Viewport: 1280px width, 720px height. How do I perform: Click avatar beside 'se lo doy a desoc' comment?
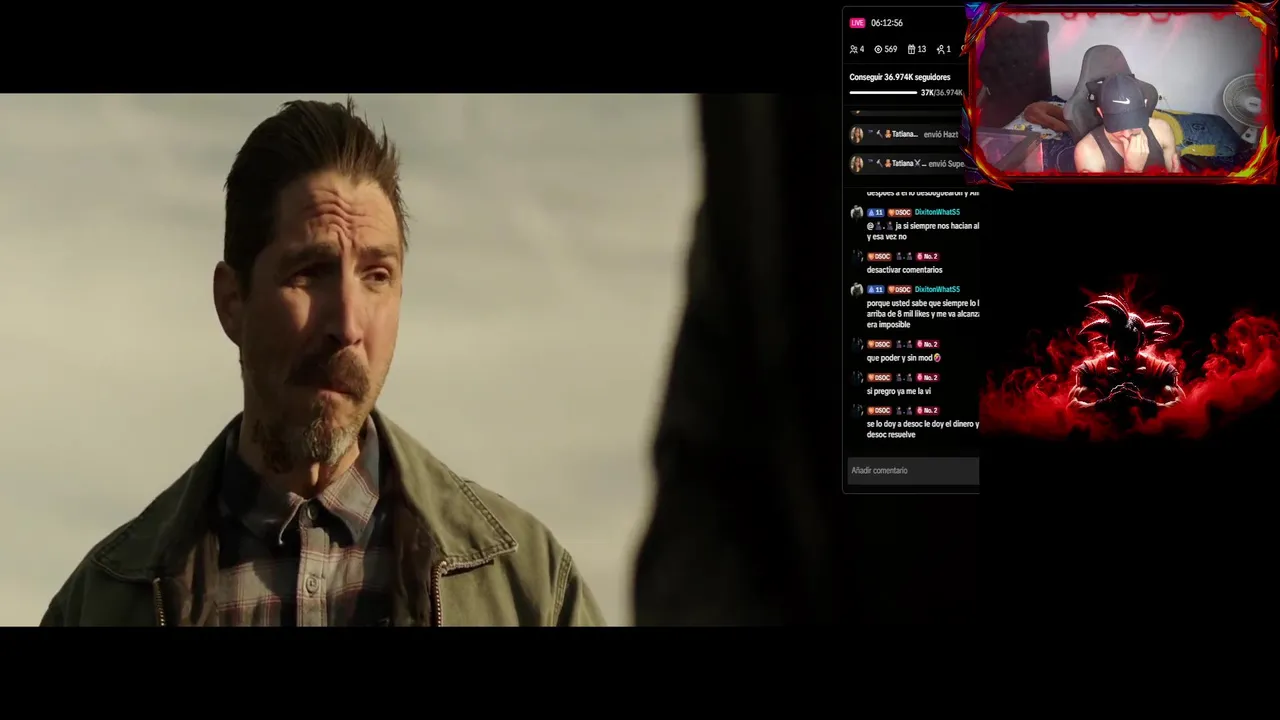(x=857, y=410)
